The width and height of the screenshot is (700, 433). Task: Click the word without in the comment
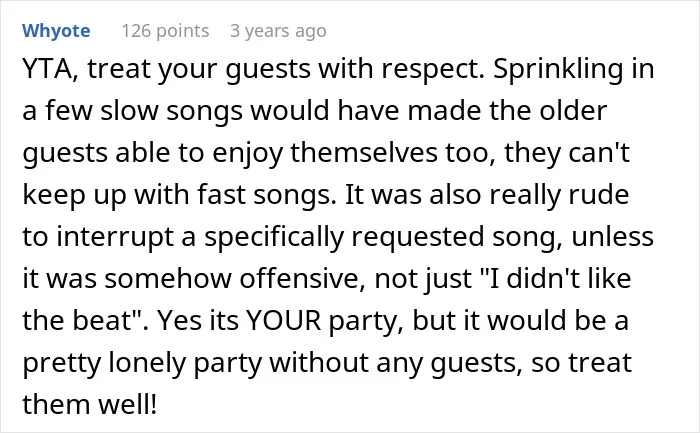319,362
